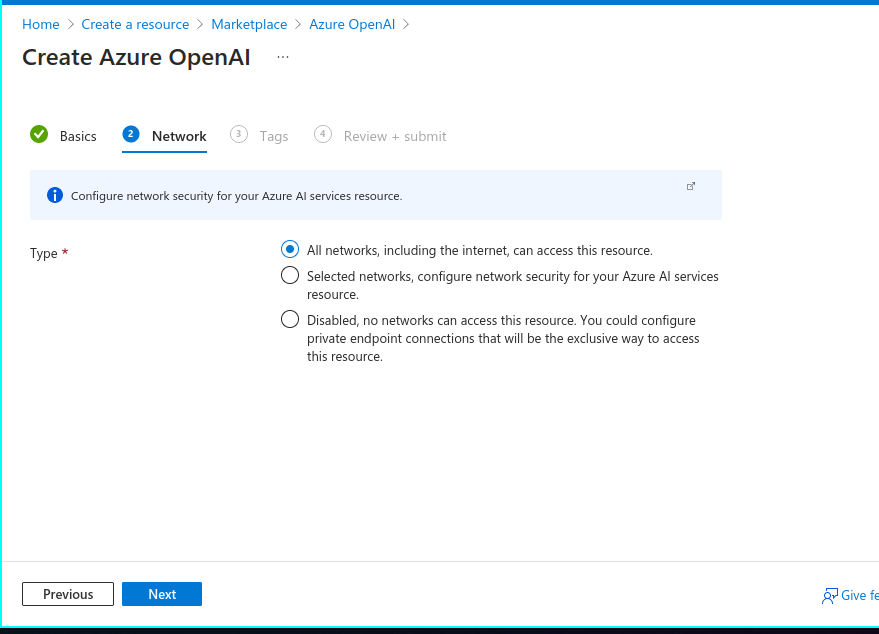Switch to the Basics tab
The image size is (879, 634).
coord(78,136)
